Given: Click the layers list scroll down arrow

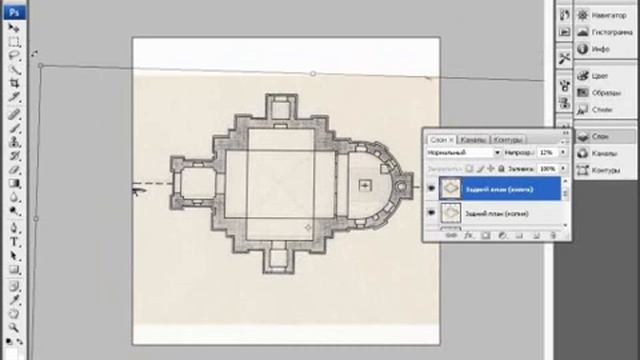Looking at the screenshot, I should pos(565,225).
